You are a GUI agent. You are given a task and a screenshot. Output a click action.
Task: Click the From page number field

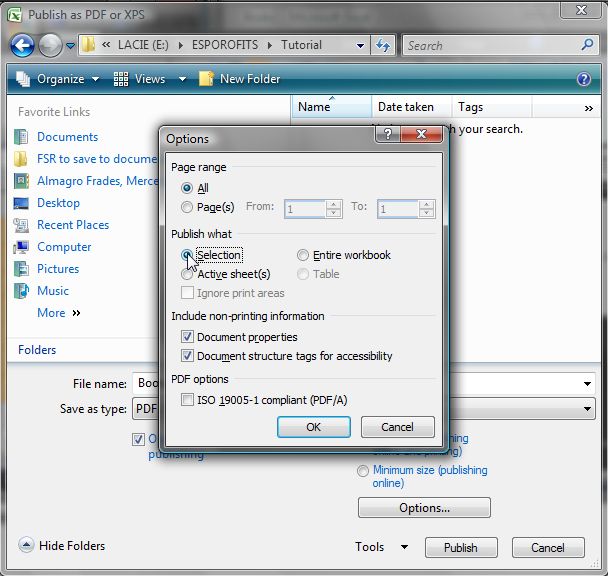tap(305, 209)
